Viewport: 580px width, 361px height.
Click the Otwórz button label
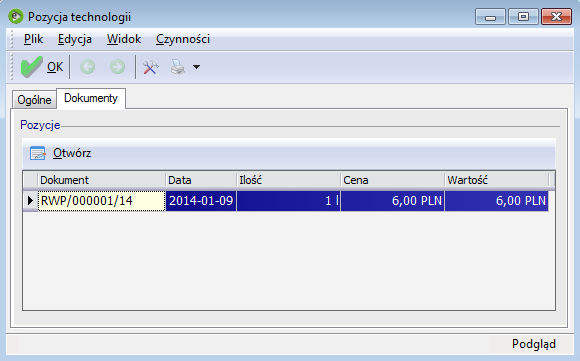[x=72, y=153]
